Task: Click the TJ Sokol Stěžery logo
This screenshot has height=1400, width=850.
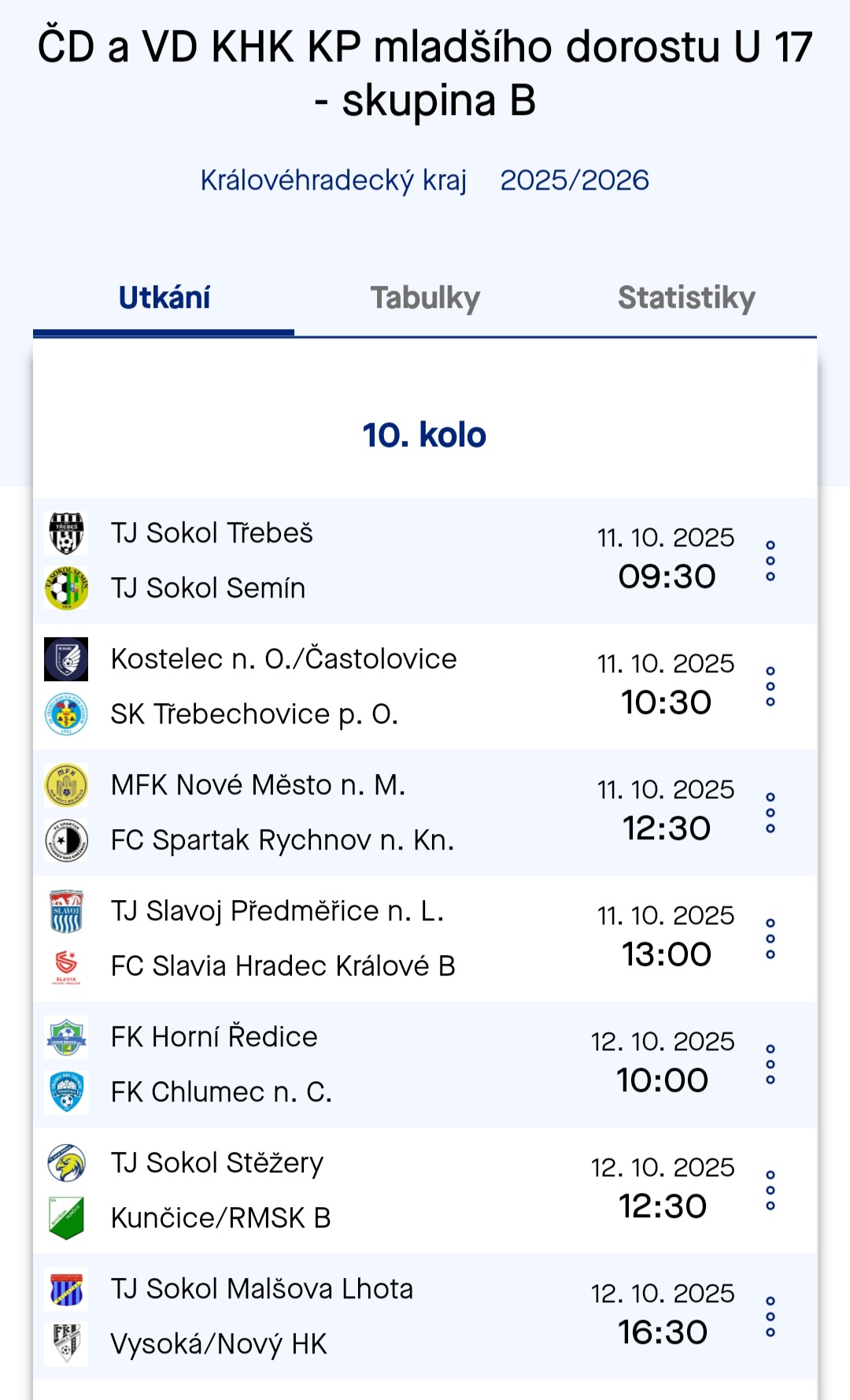Action: pyautogui.click(x=66, y=1163)
